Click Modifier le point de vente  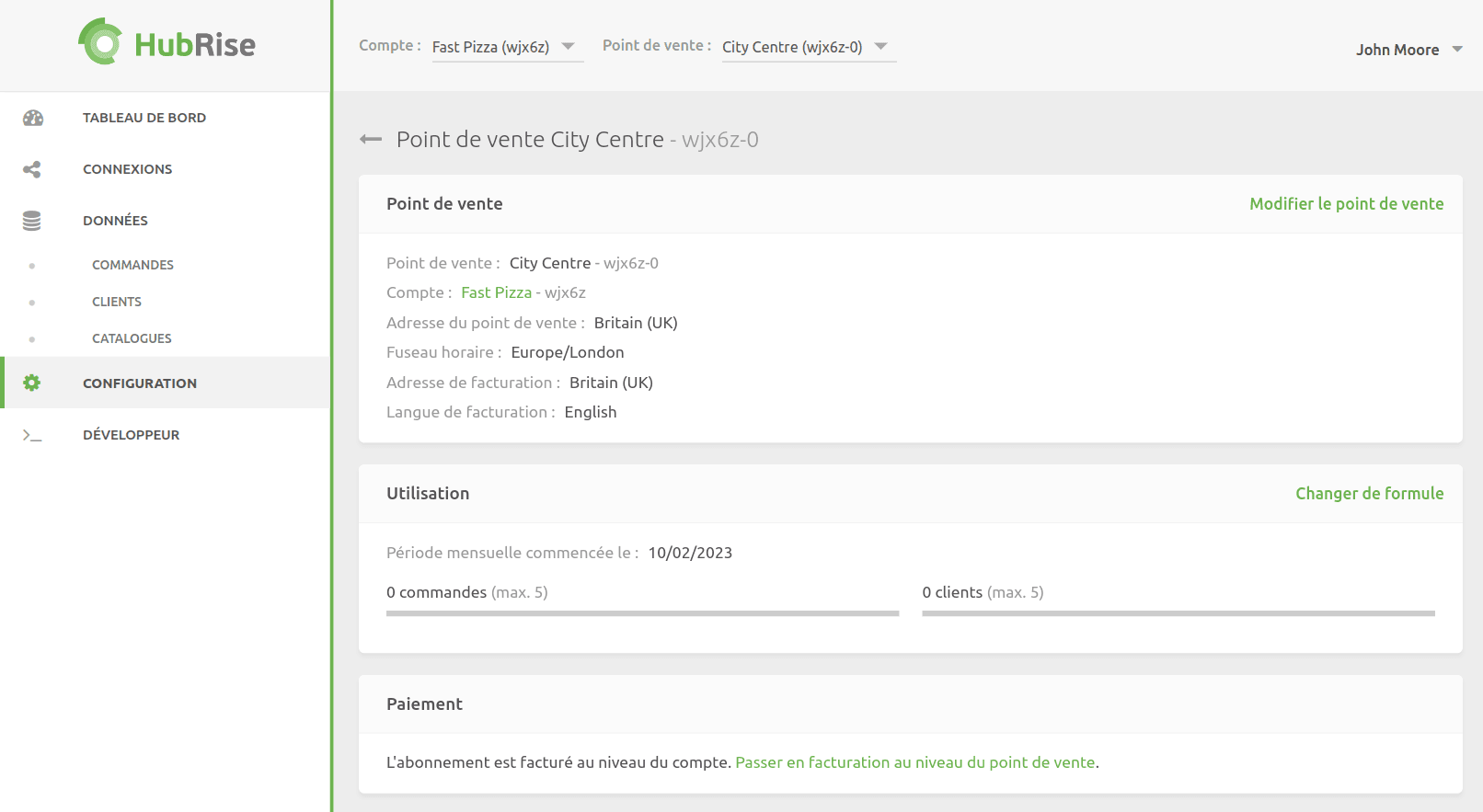[x=1346, y=204]
